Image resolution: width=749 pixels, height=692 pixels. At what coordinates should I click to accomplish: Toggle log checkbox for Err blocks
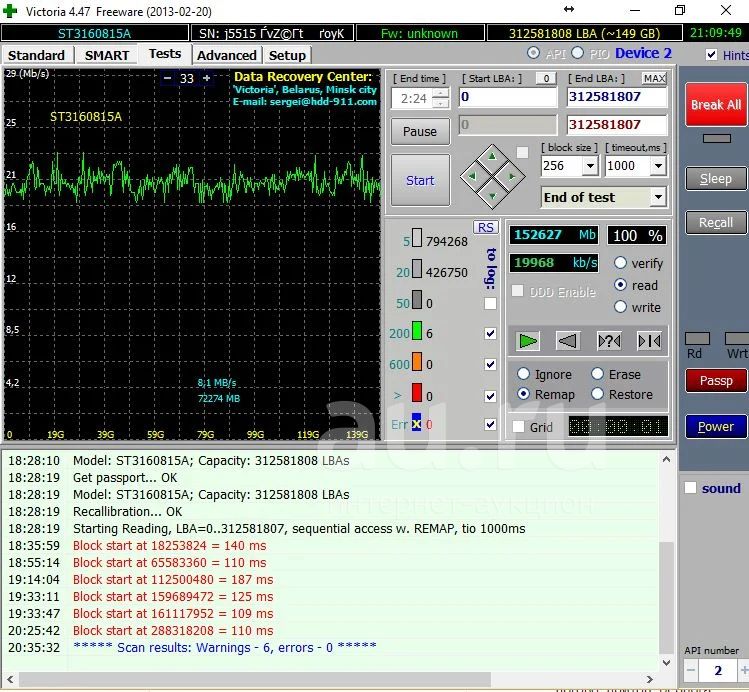coord(490,424)
